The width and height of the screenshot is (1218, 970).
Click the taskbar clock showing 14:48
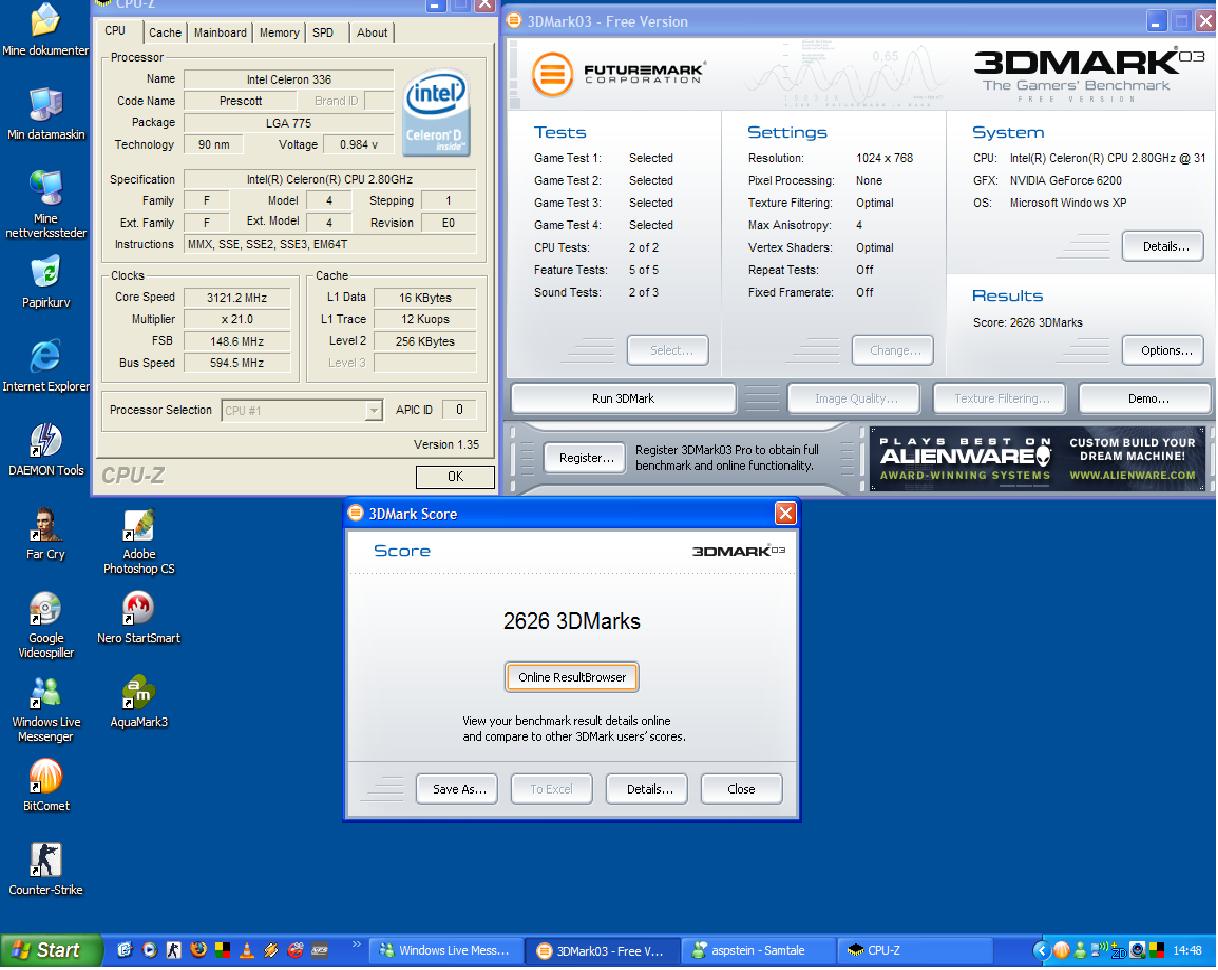1187,950
